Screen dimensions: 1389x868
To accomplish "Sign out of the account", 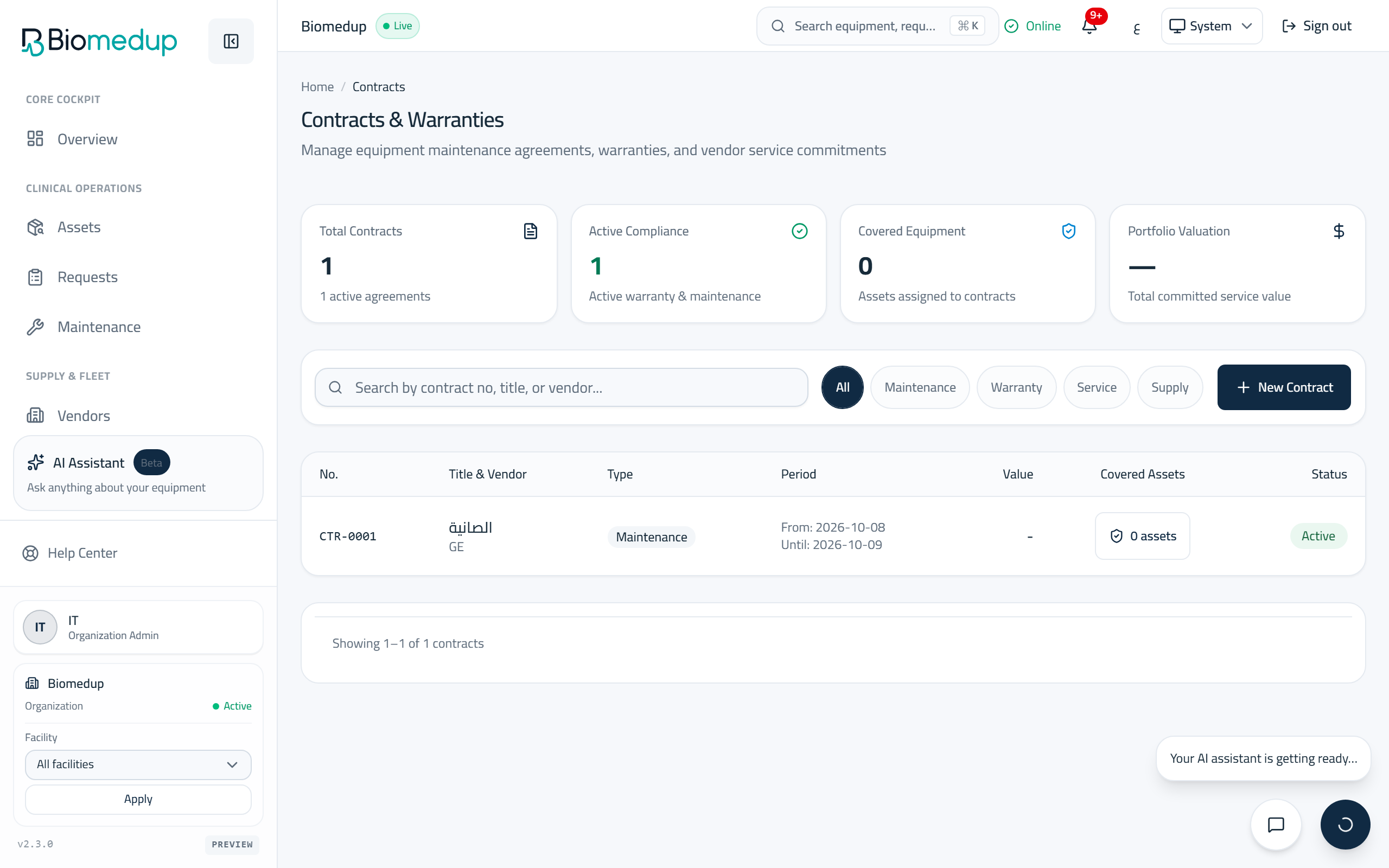I will click(x=1316, y=26).
